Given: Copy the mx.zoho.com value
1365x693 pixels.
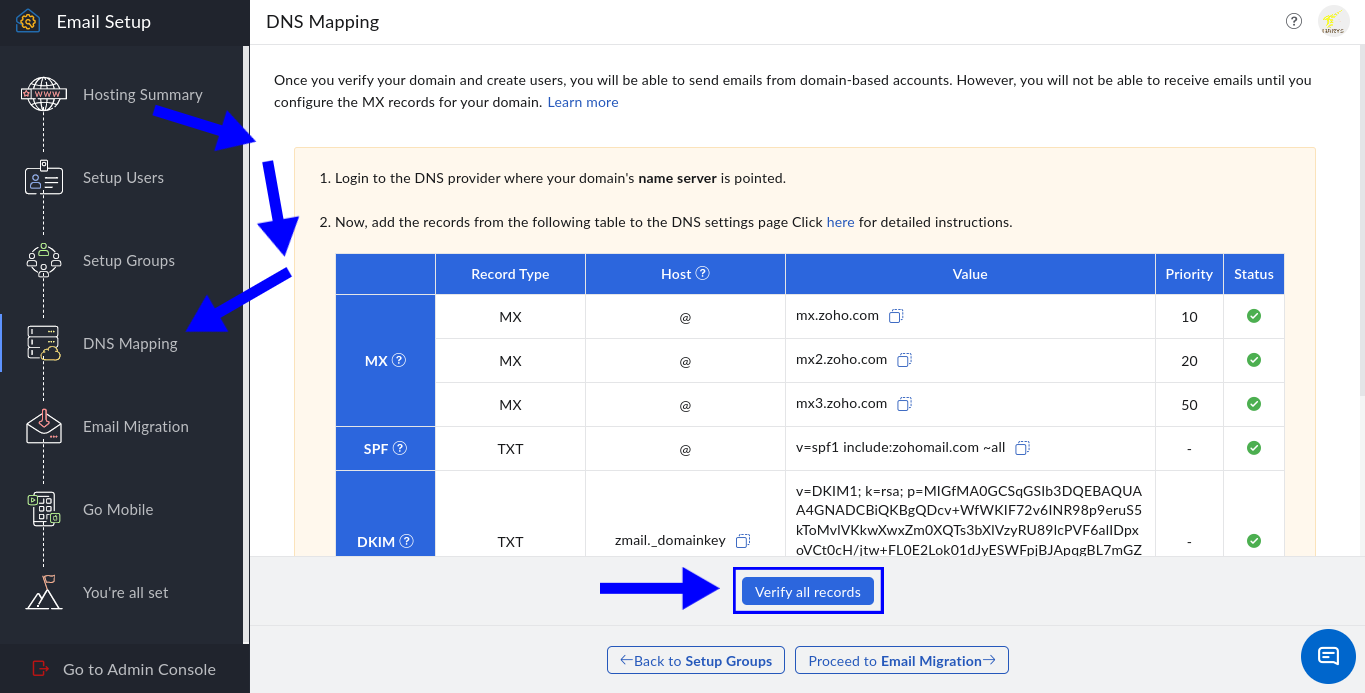Looking at the screenshot, I should point(896,316).
